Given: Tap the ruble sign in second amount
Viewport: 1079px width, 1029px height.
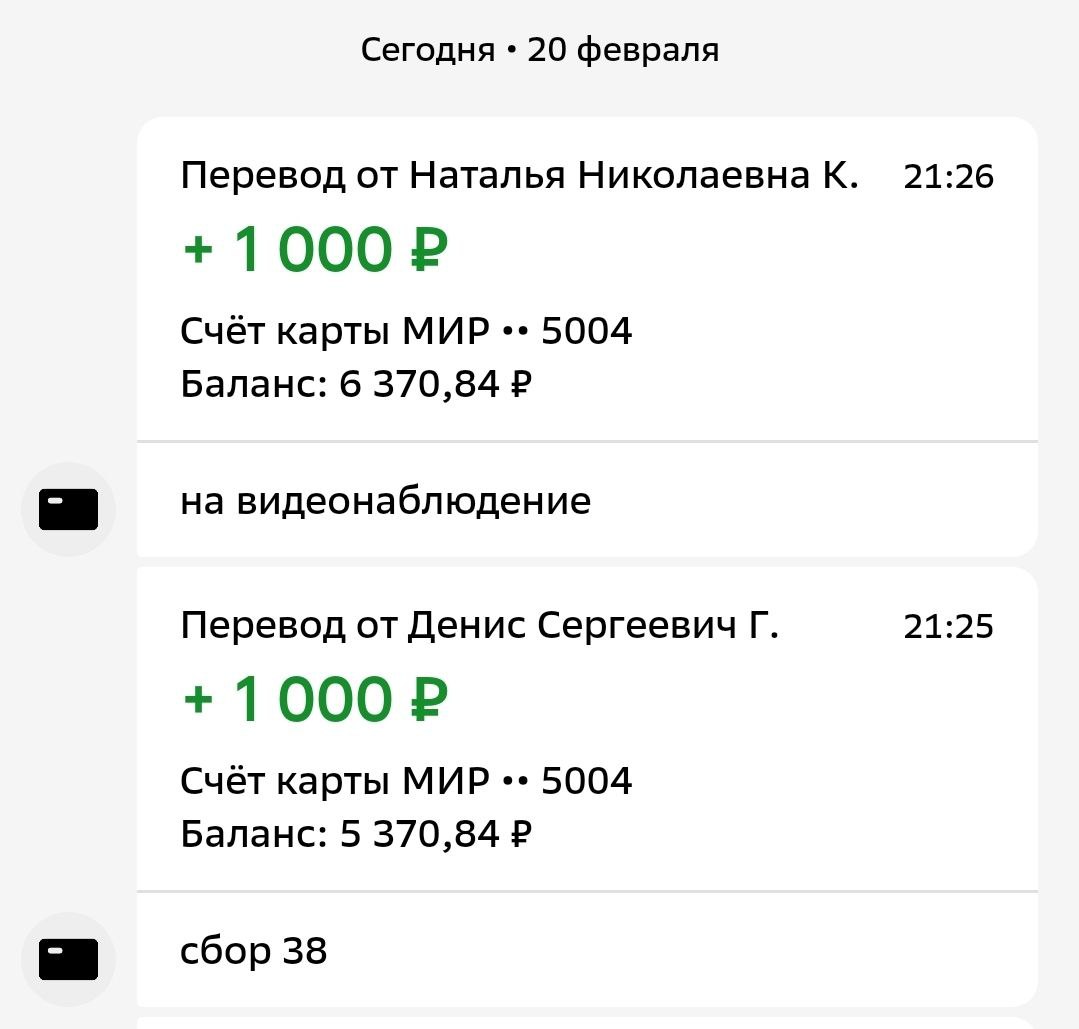Looking at the screenshot, I should click(x=429, y=700).
